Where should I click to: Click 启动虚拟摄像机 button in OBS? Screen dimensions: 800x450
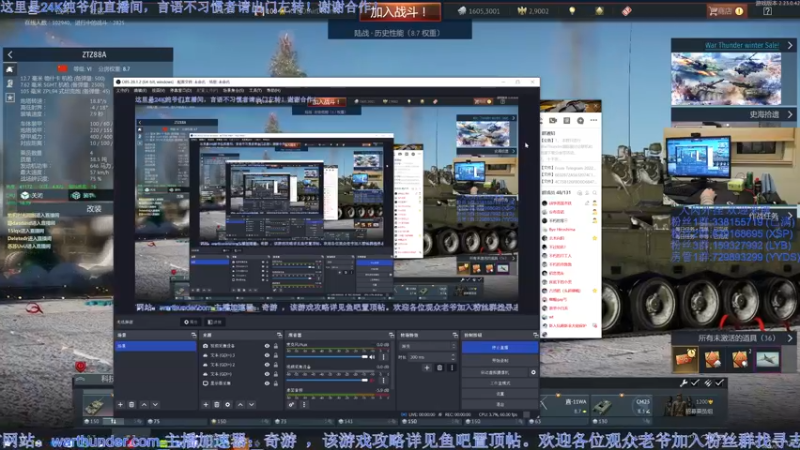pyautogui.click(x=495, y=372)
